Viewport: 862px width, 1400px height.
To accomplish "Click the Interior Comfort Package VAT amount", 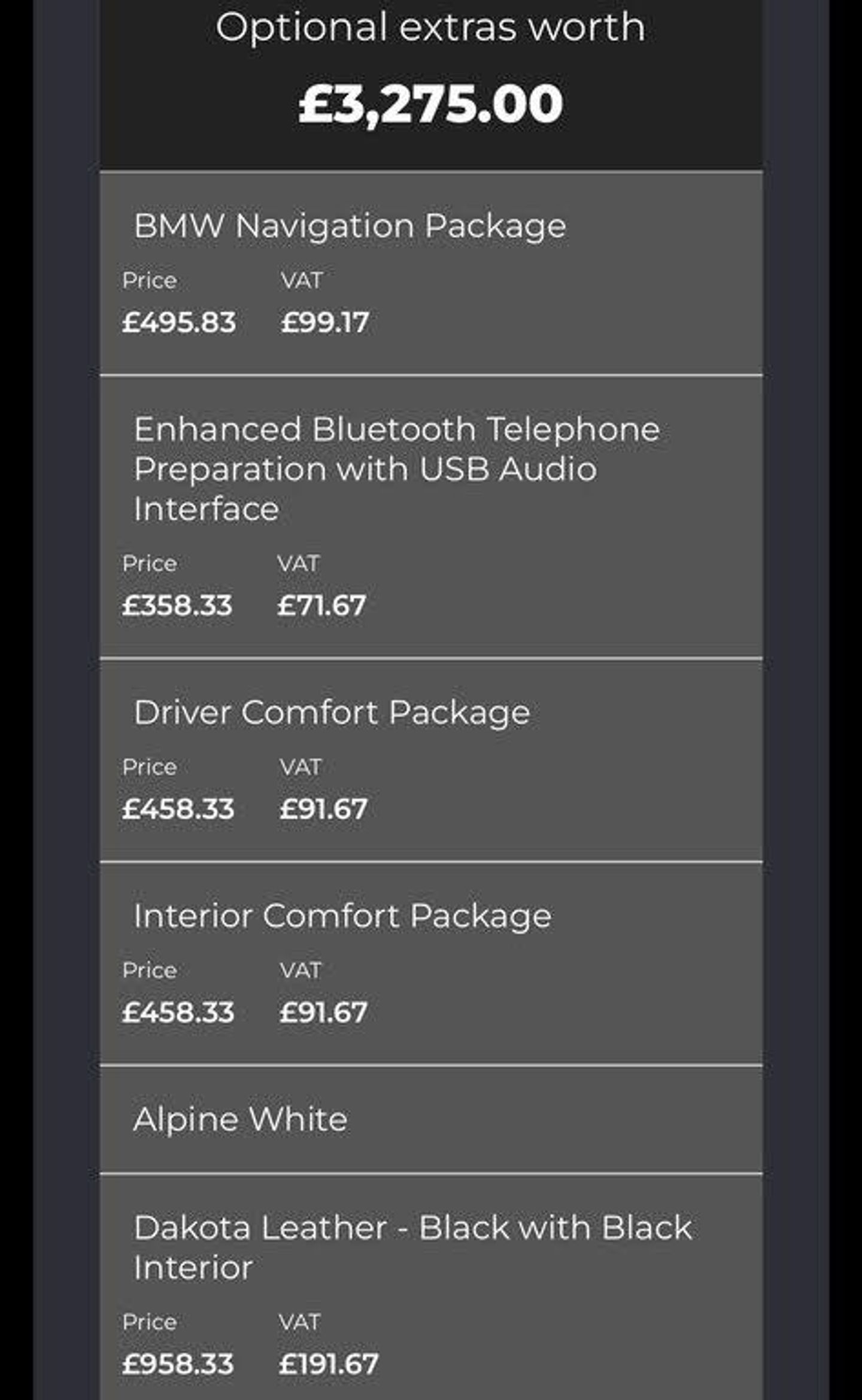I will click(x=323, y=1012).
